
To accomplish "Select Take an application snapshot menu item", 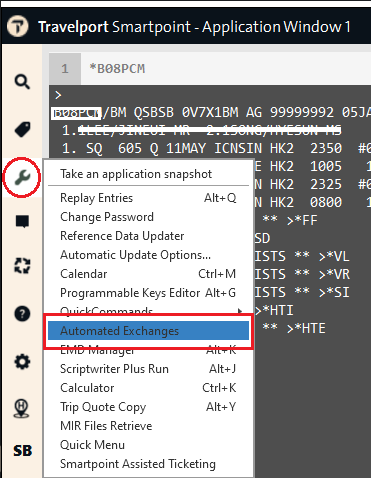I will click(148, 174).
